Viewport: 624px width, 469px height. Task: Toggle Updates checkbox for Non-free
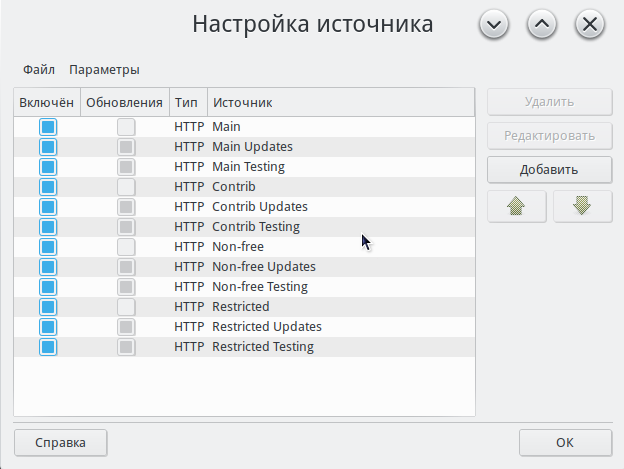[x=126, y=247]
